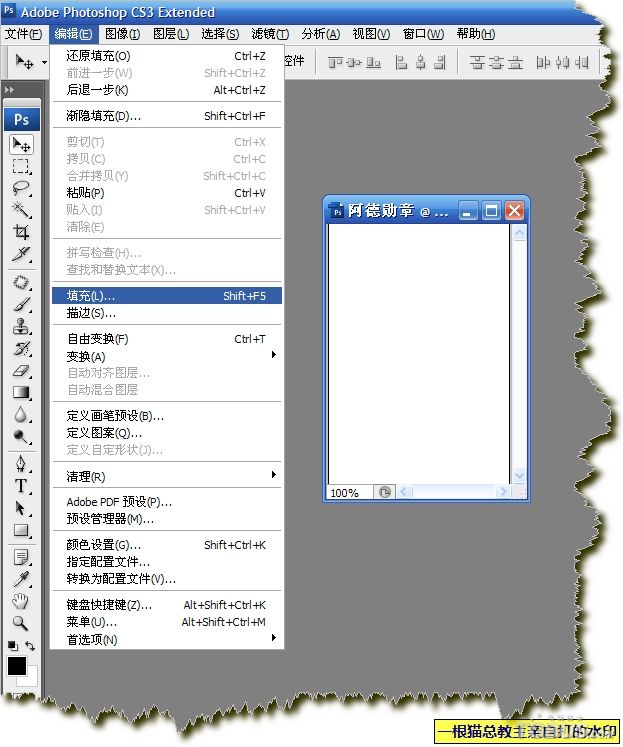The image size is (623, 747).
Task: Open the 视图(V) menu
Action: point(371,34)
